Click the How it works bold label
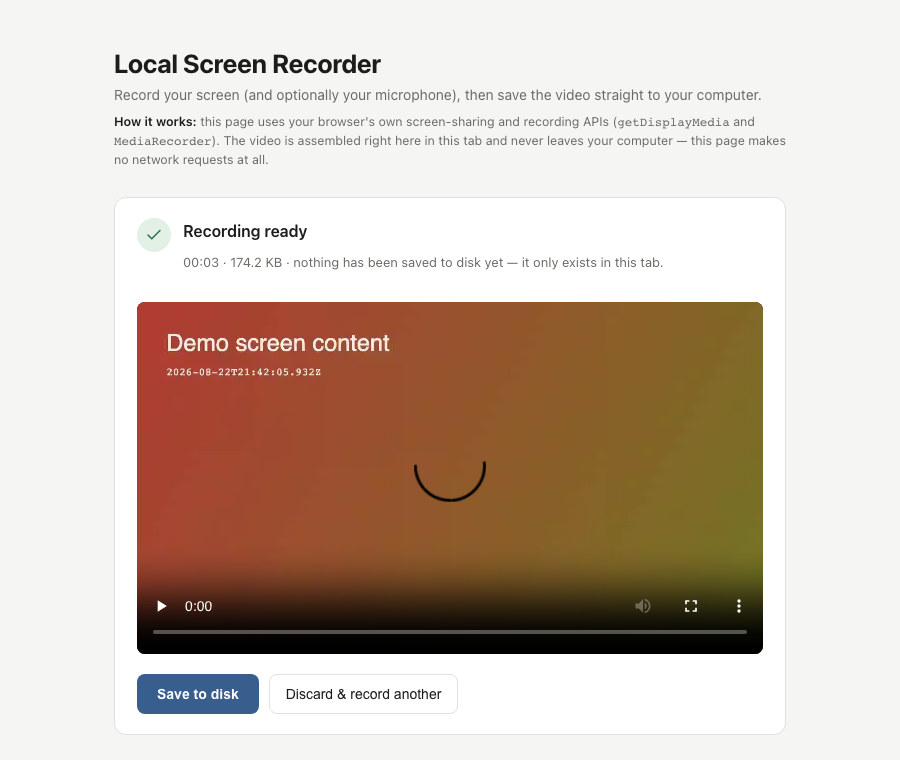 [x=155, y=122]
